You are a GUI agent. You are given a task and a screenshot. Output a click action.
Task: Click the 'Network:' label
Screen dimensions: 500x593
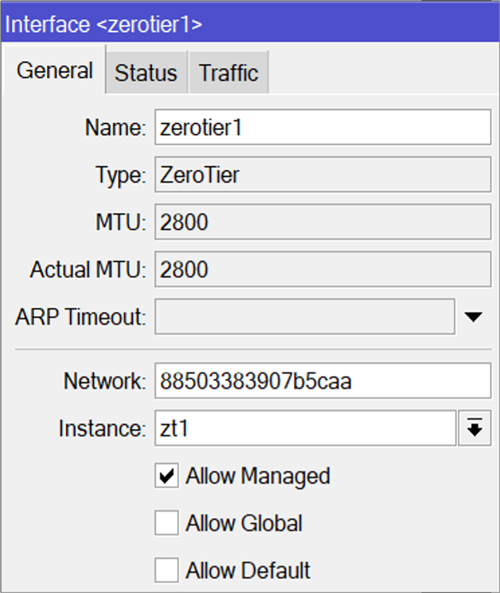(x=105, y=381)
